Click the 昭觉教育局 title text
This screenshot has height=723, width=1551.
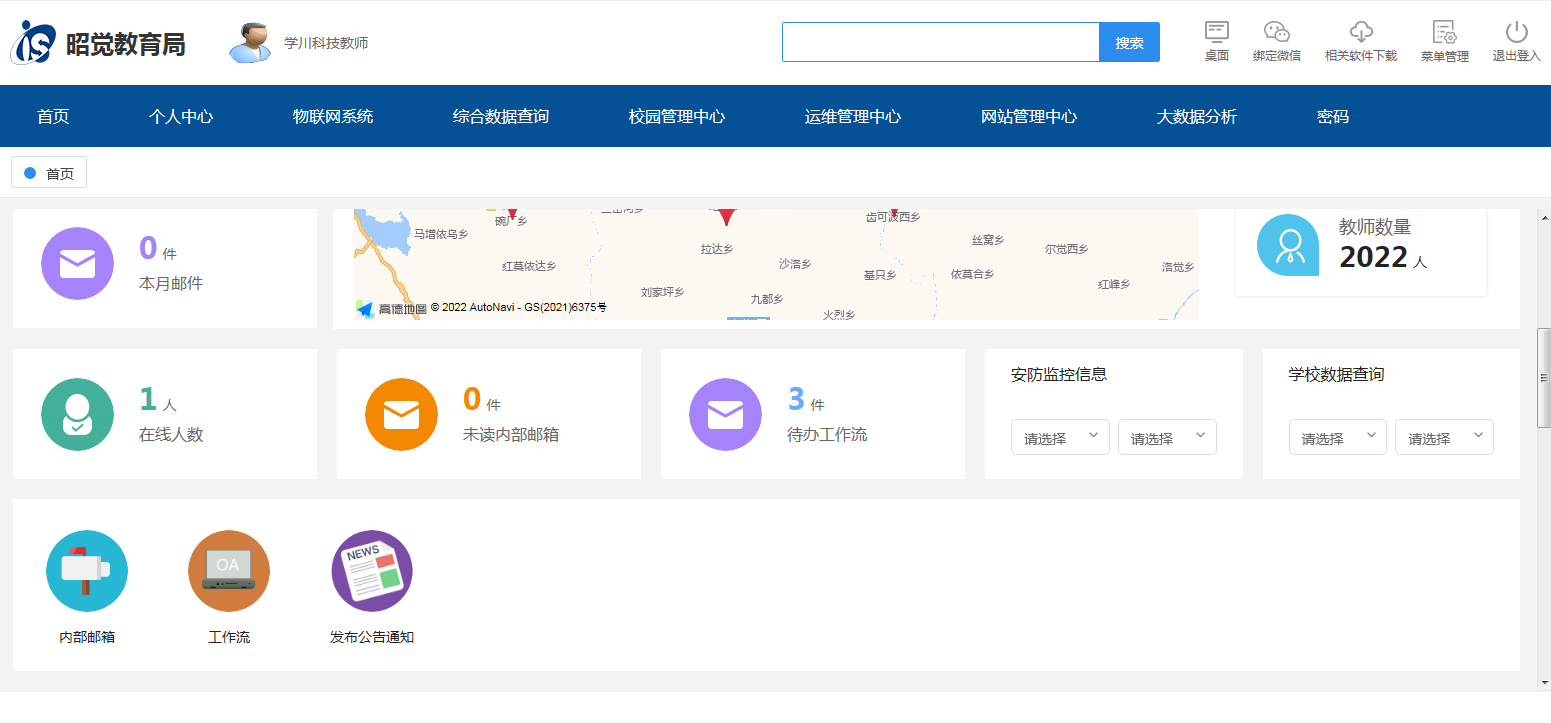click(126, 44)
